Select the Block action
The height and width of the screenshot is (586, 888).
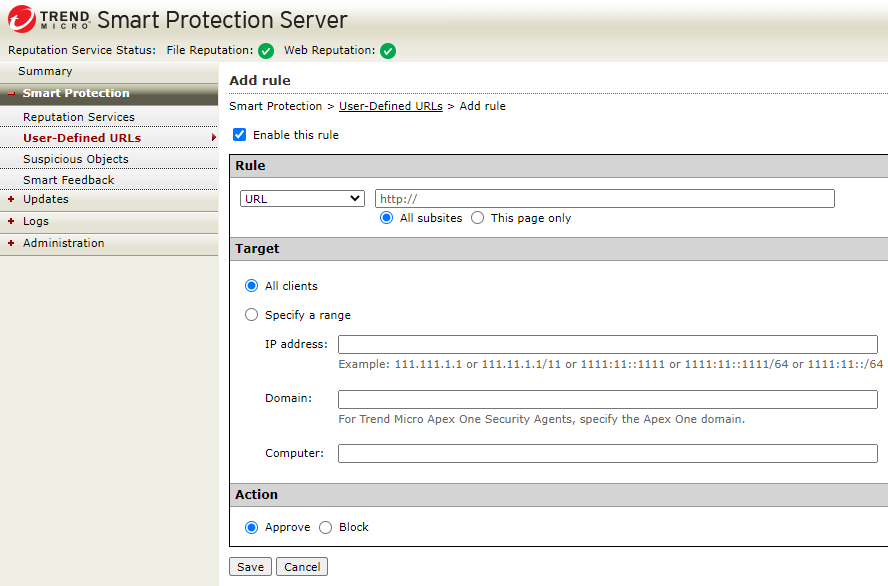coord(326,527)
